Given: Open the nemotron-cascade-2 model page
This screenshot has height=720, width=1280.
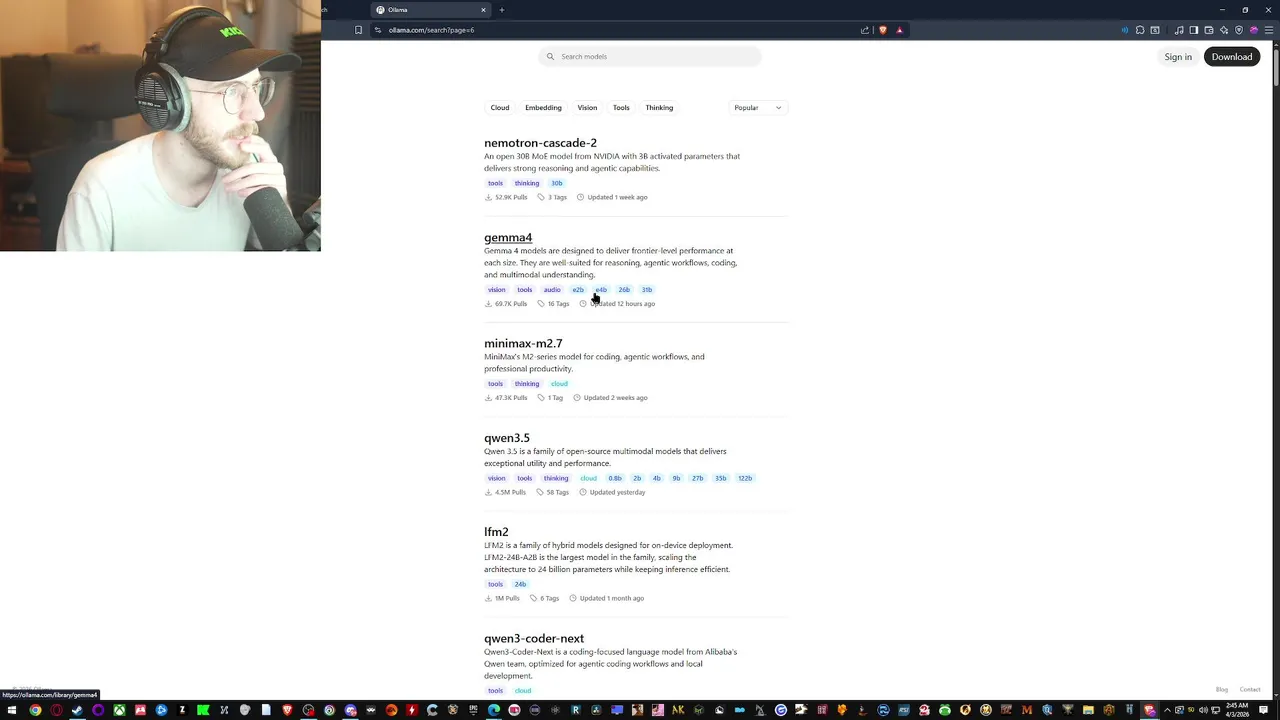Looking at the screenshot, I should tap(540, 143).
